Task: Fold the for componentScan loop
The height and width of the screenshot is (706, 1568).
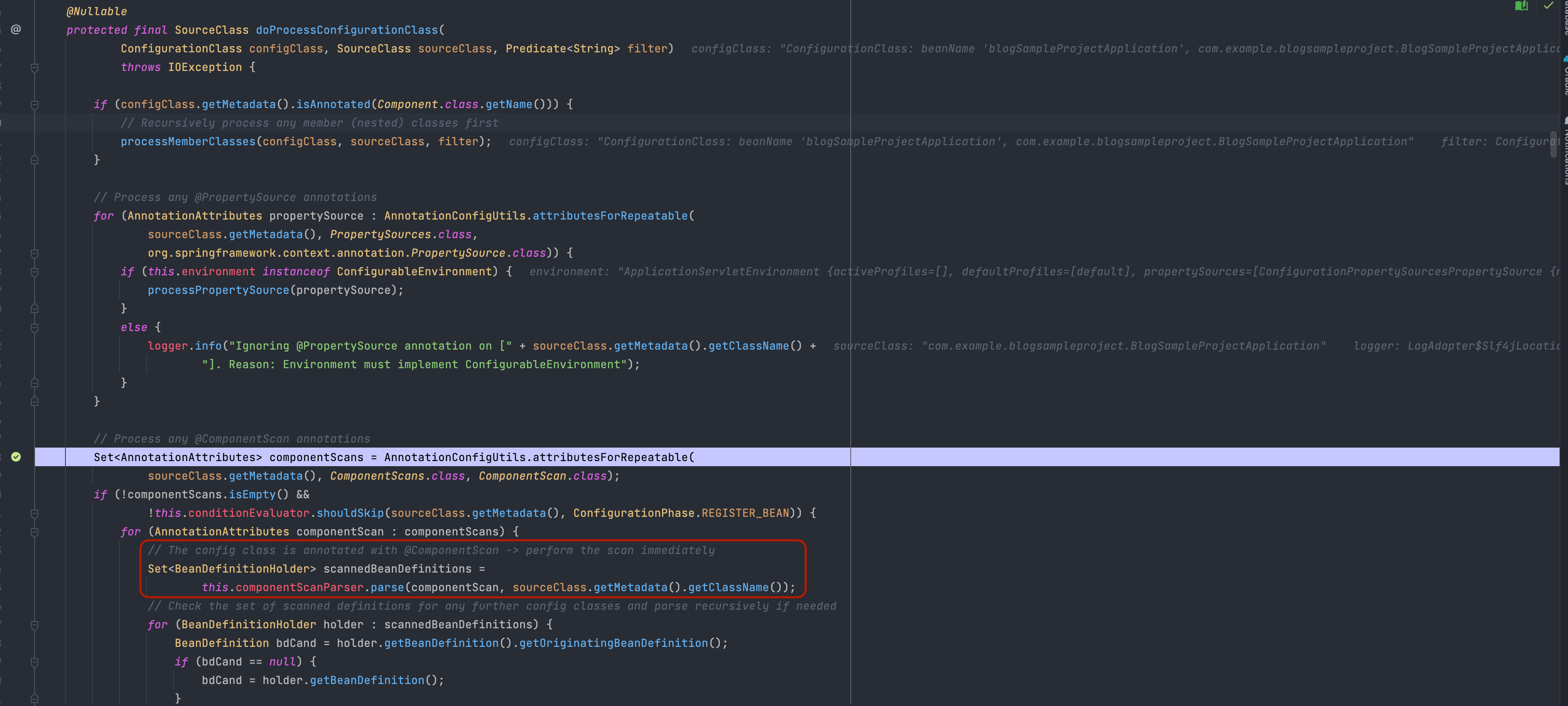Action: coord(35,532)
